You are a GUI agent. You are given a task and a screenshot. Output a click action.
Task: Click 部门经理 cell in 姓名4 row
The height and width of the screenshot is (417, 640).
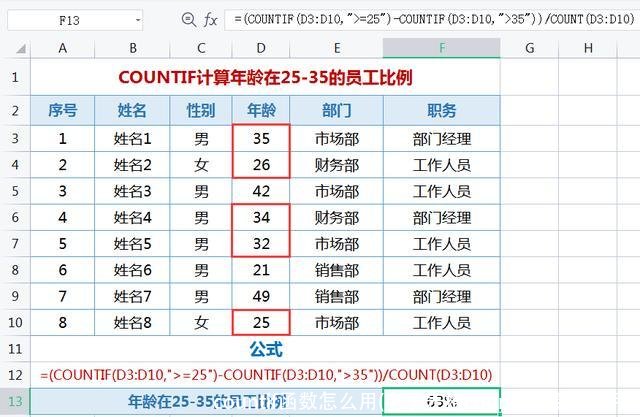(442, 217)
